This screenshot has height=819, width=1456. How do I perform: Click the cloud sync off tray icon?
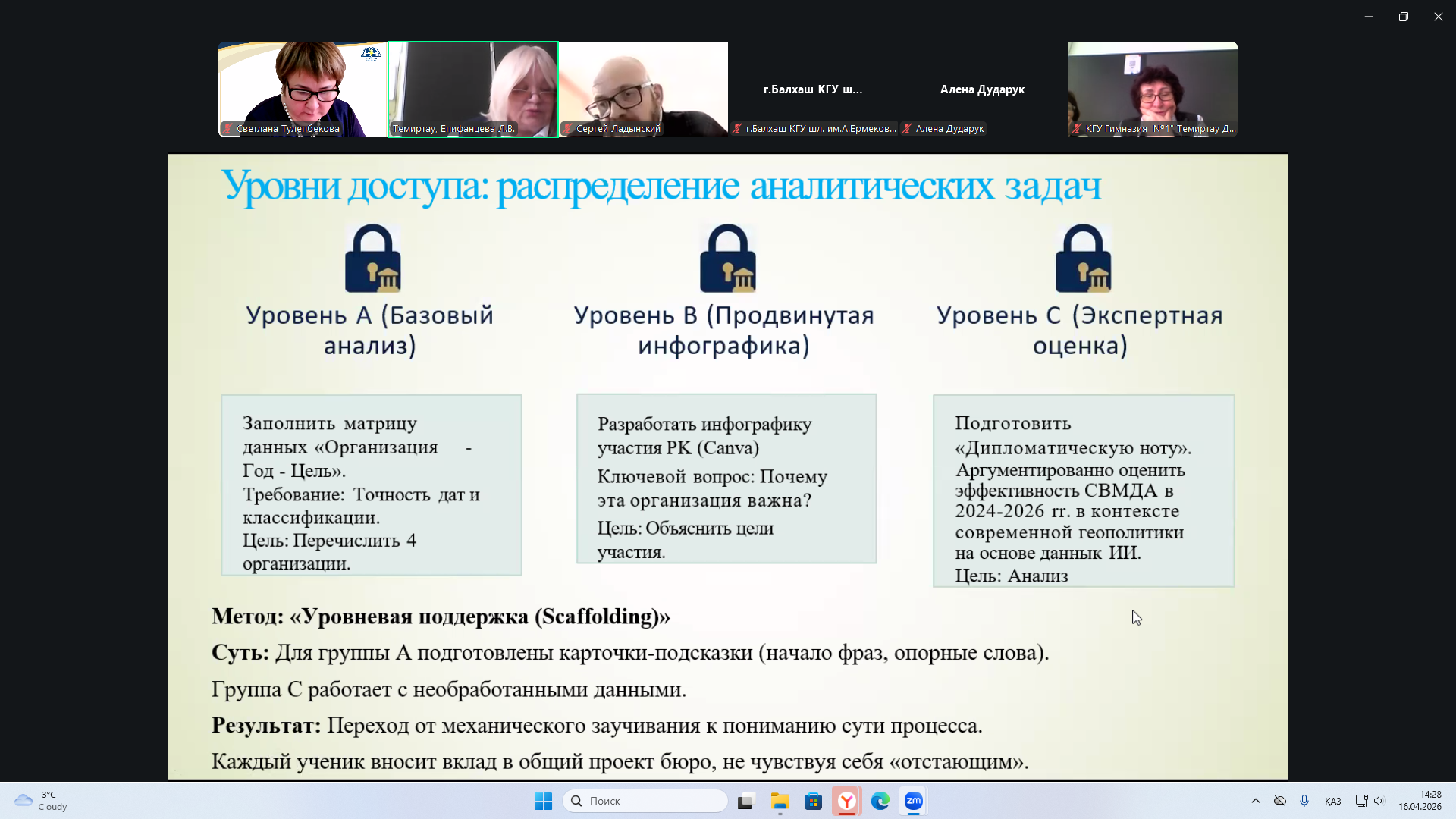(1280, 801)
